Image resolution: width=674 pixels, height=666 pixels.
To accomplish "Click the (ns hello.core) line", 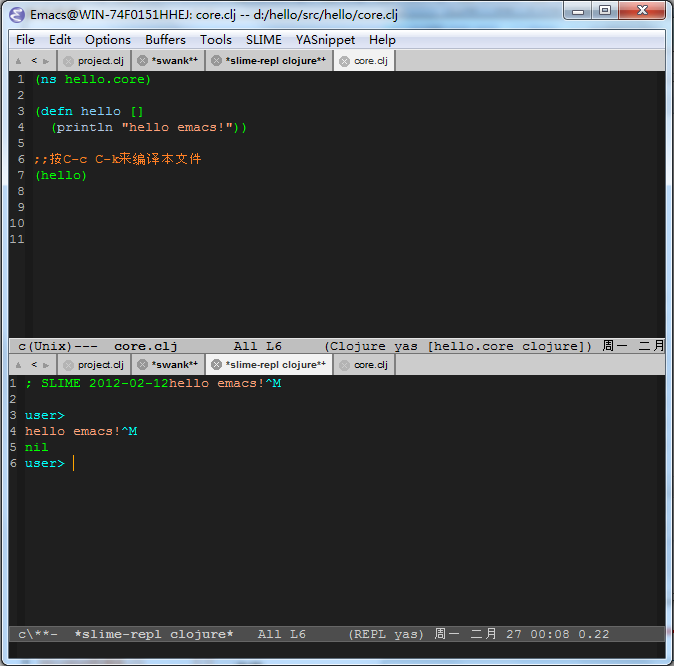I will click(93, 80).
